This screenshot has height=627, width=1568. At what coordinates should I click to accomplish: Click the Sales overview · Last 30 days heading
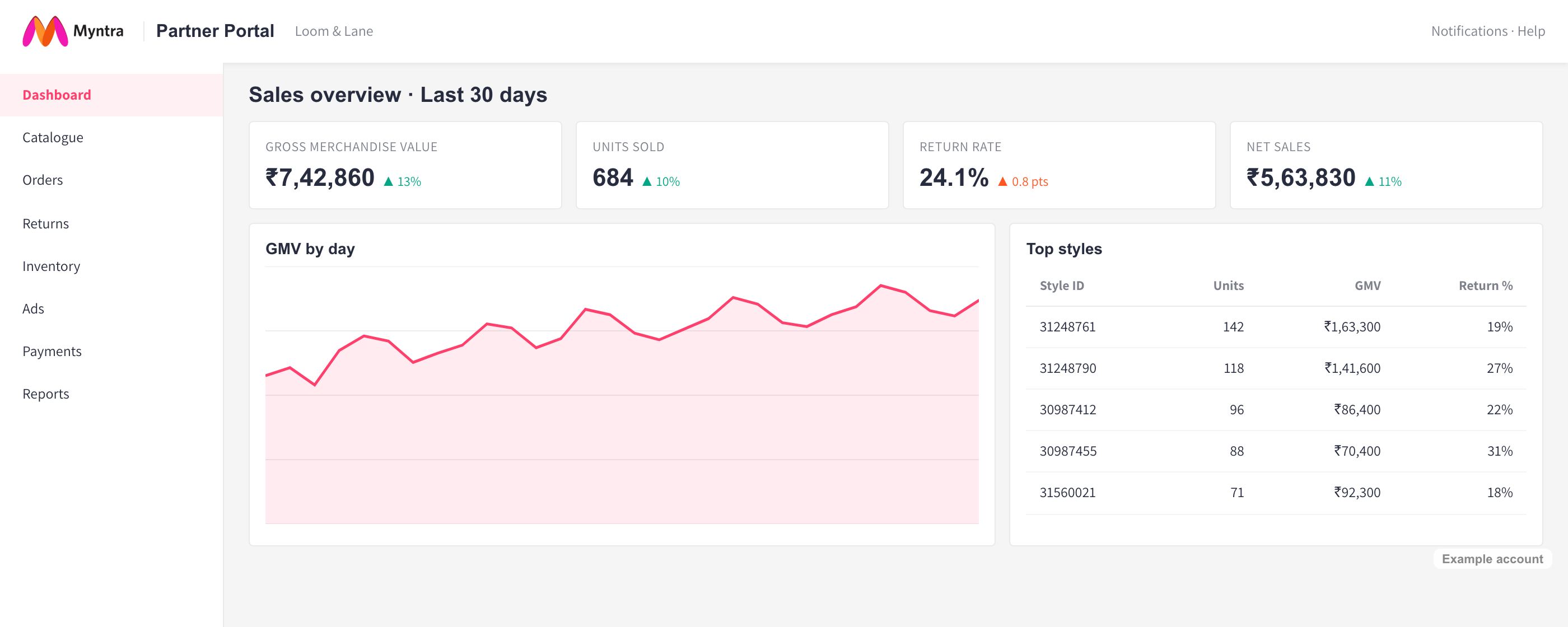(398, 95)
